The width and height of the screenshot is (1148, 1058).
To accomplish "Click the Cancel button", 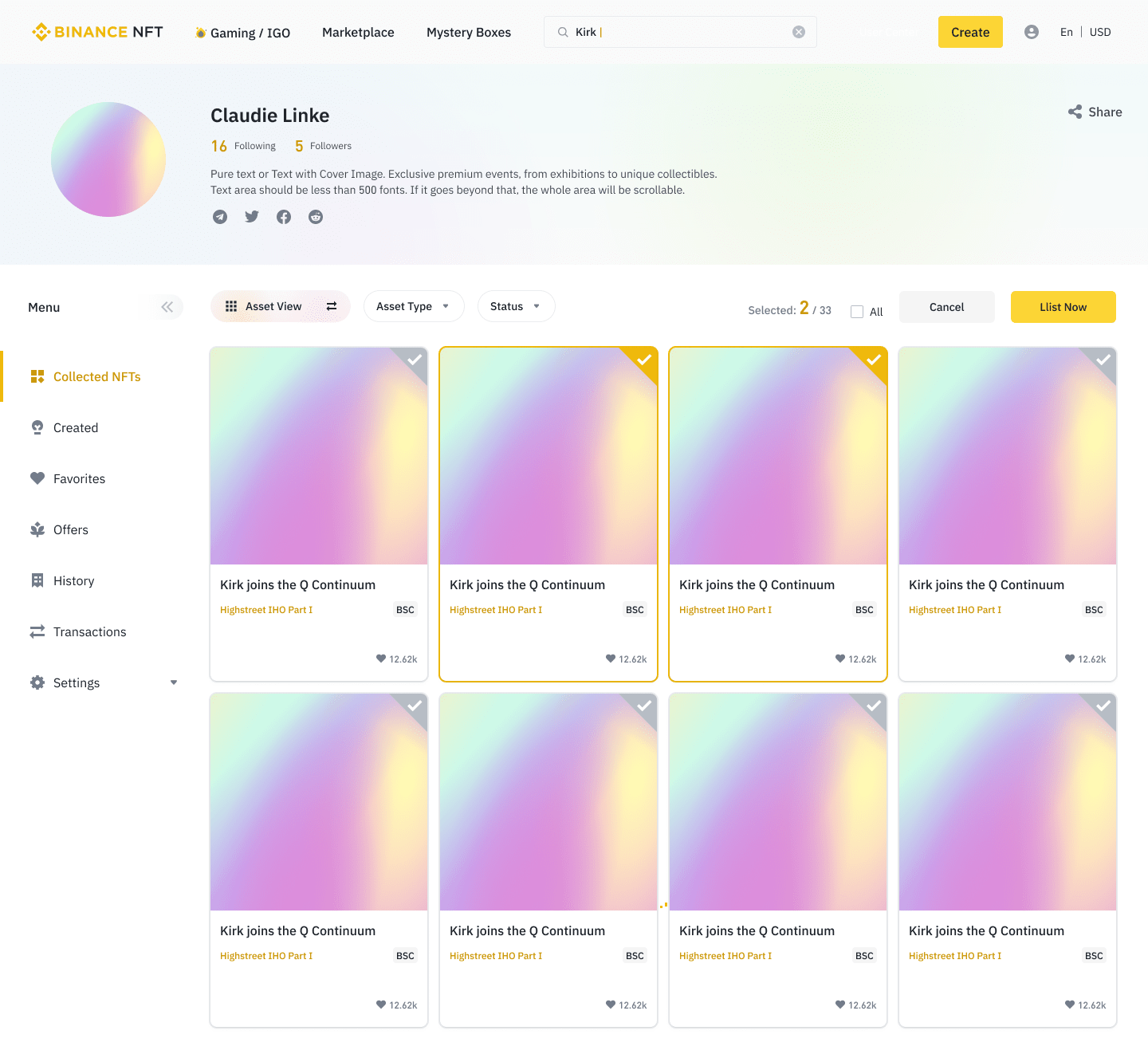I will click(x=947, y=307).
